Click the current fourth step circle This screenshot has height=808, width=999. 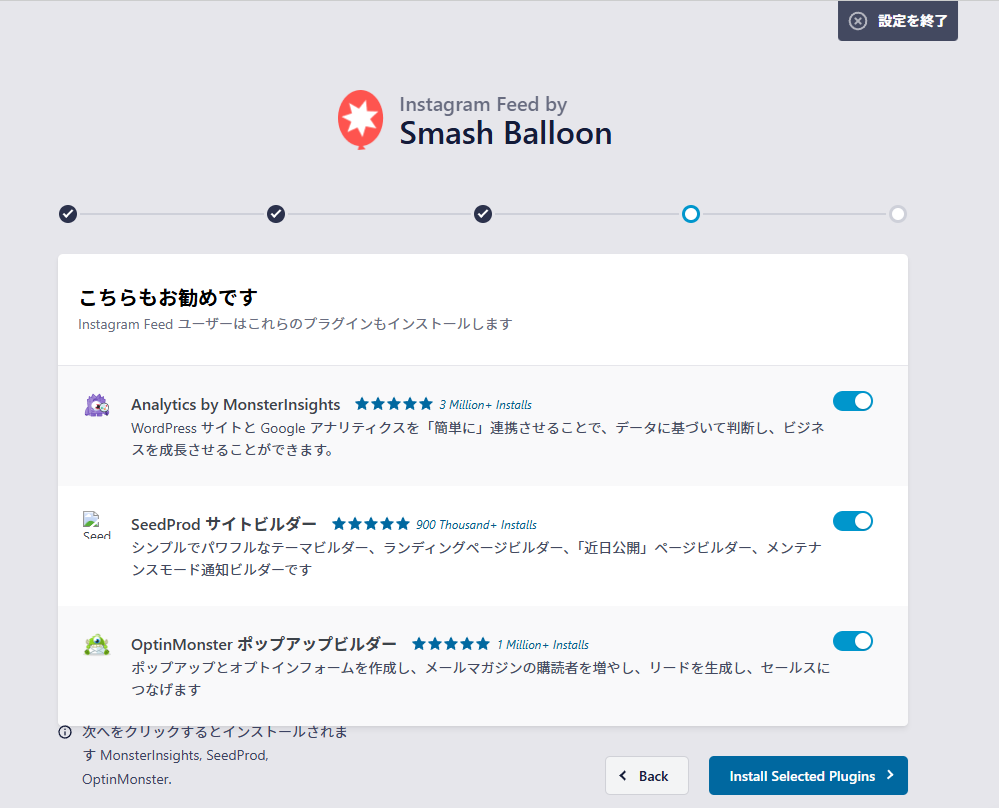tap(691, 214)
